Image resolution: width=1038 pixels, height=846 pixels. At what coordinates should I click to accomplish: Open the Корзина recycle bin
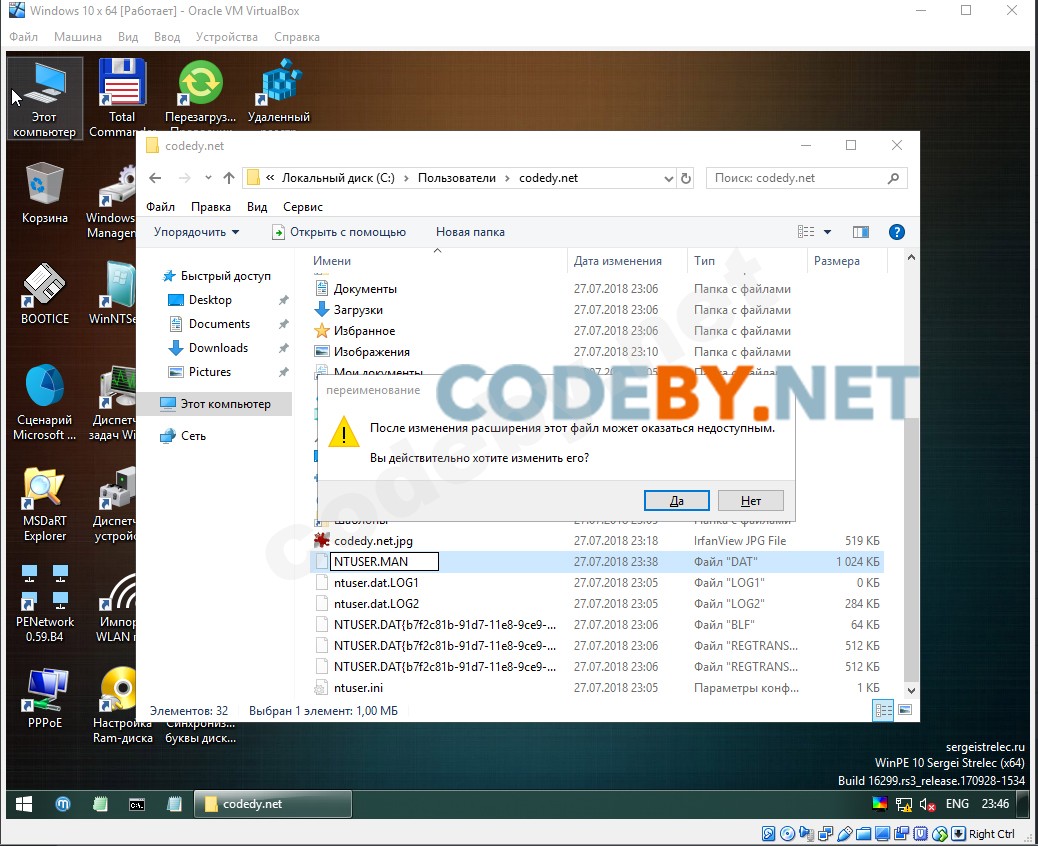tap(44, 193)
